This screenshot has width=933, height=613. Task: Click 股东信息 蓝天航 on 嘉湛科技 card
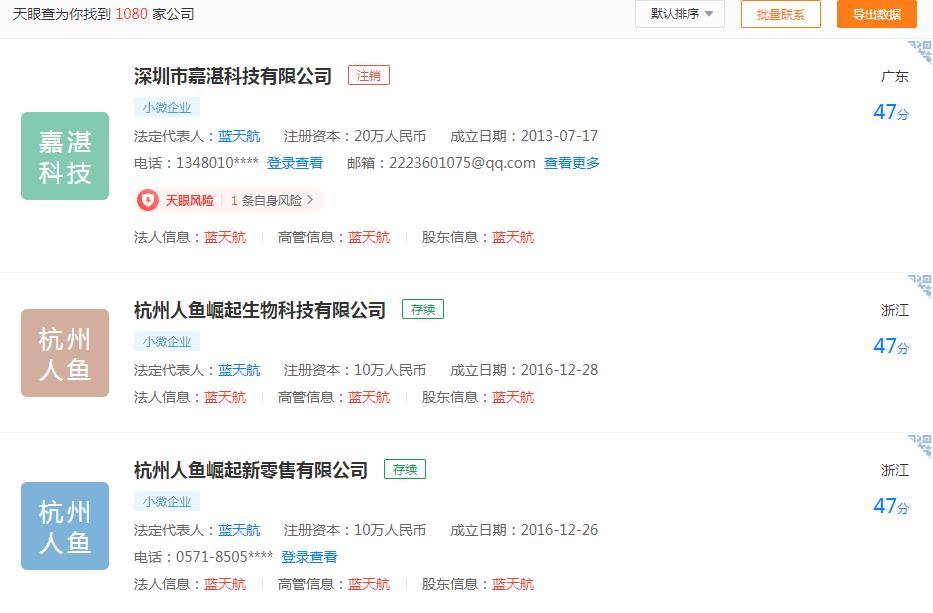[513, 237]
